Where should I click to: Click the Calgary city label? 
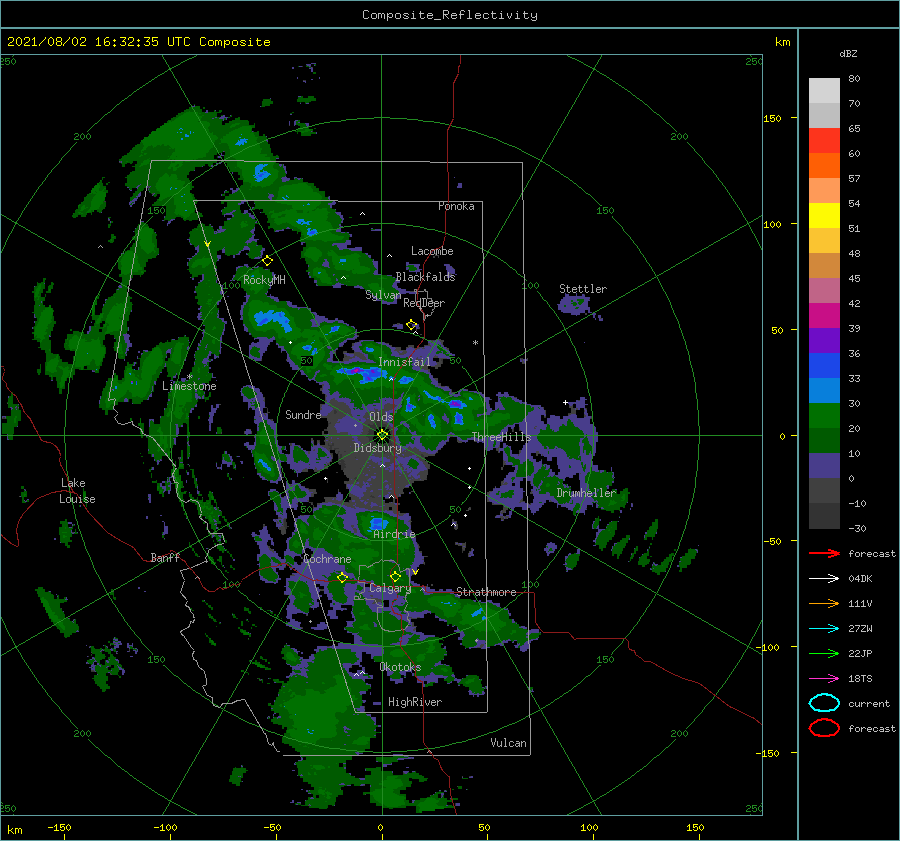point(390,588)
